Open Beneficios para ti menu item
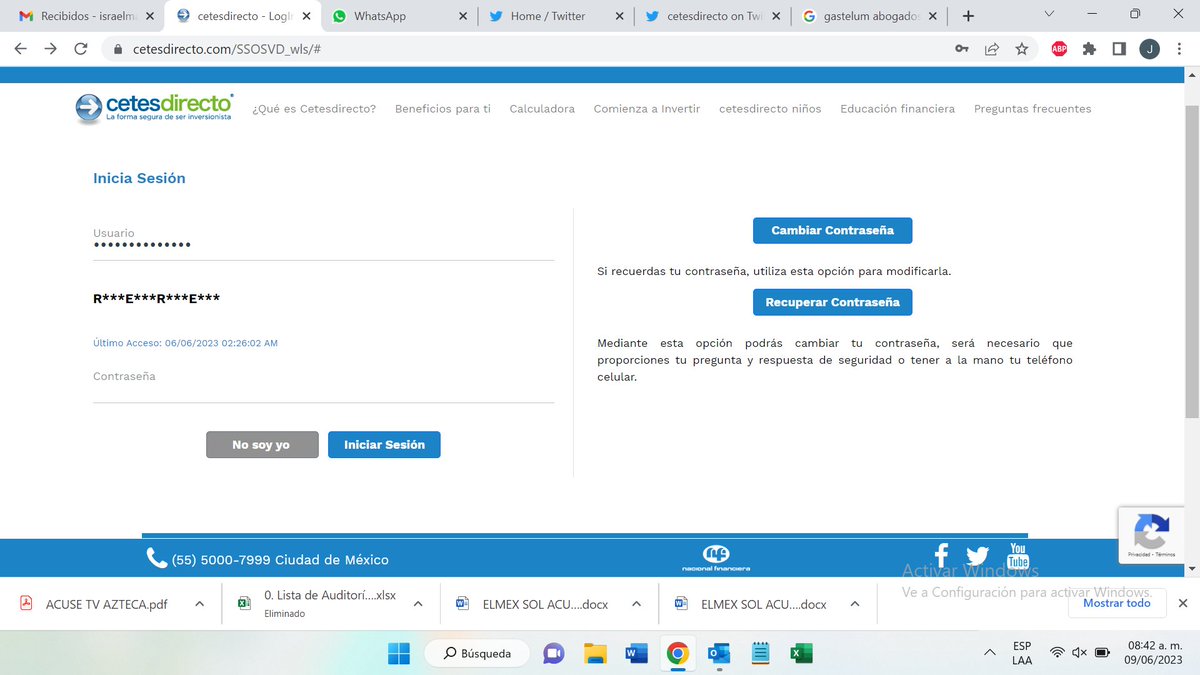Screen dimensions: 1200x675 click(x=443, y=108)
